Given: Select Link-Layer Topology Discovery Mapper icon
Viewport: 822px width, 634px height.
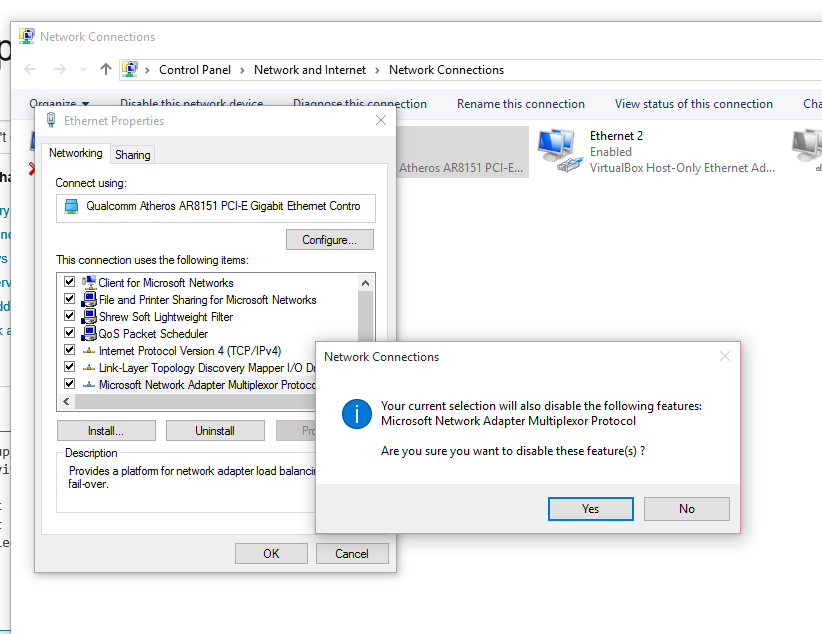Looking at the screenshot, I should click(x=89, y=367).
